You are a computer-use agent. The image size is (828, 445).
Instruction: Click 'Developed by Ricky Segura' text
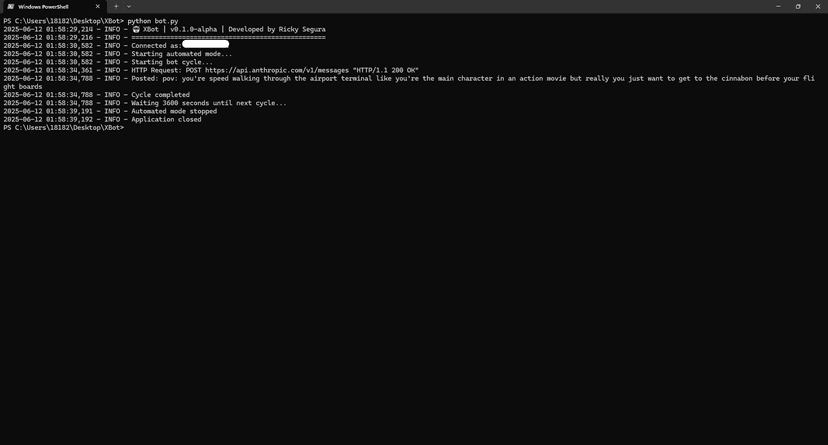(277, 30)
